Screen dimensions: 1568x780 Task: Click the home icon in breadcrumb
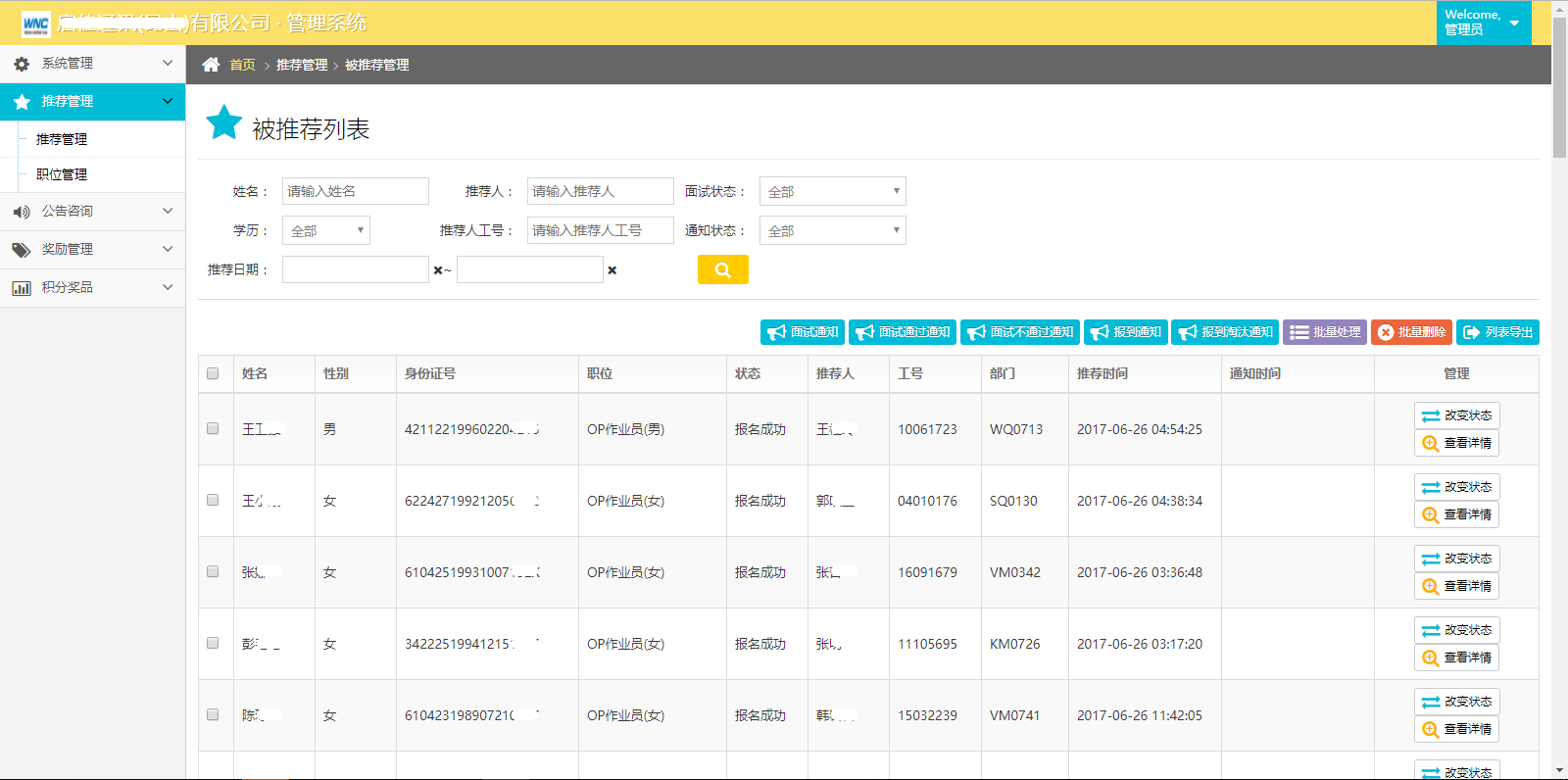[211, 65]
